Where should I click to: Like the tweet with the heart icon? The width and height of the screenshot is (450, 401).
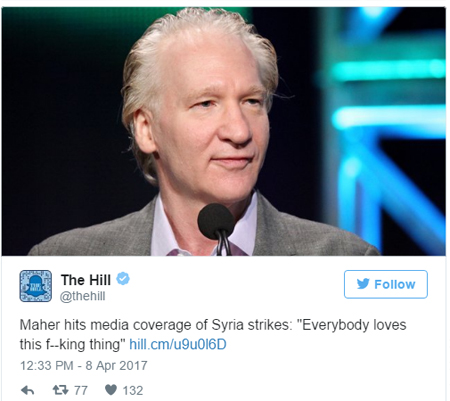[x=111, y=390]
